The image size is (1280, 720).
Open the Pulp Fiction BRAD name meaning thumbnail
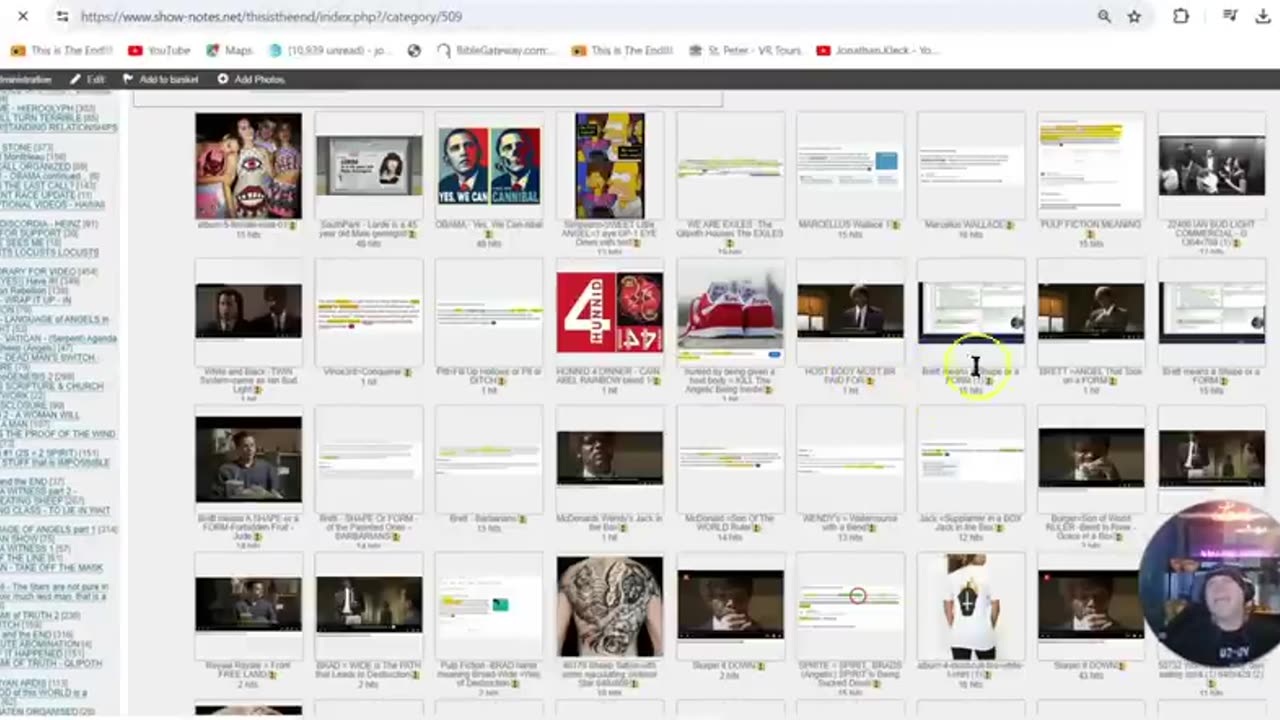coord(489,605)
